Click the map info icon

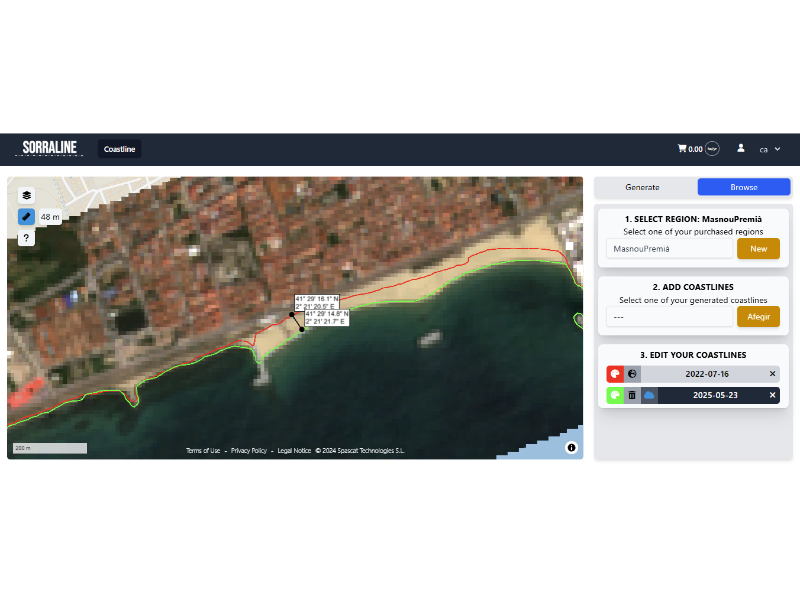(571, 447)
